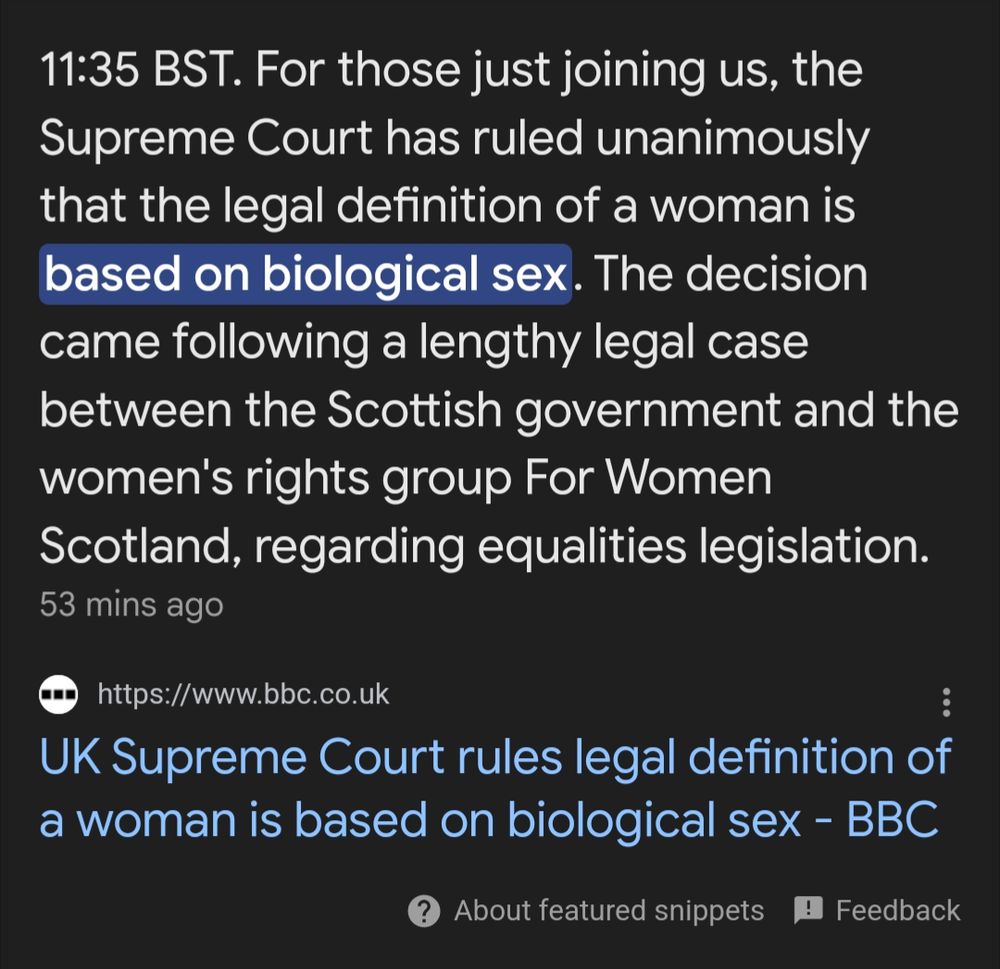1000x969 pixels.
Task: Click the question mark help icon
Action: pos(425,911)
